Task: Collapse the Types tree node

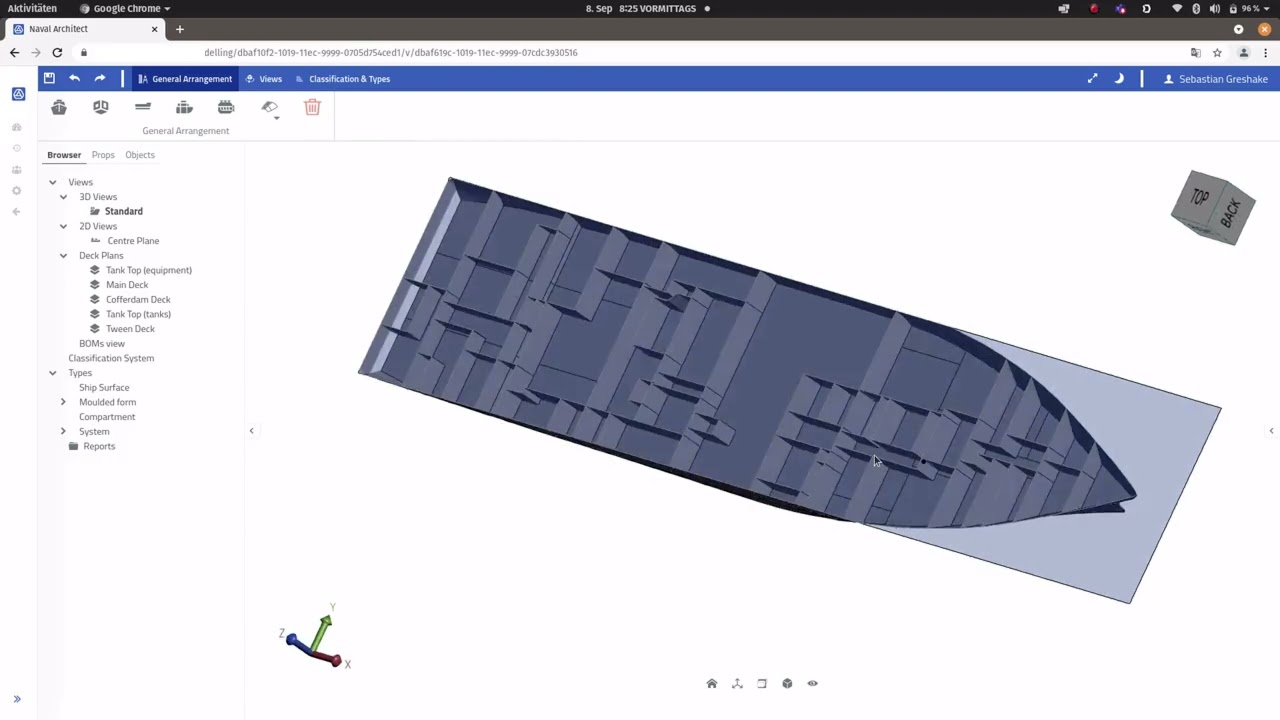Action: [x=53, y=373]
